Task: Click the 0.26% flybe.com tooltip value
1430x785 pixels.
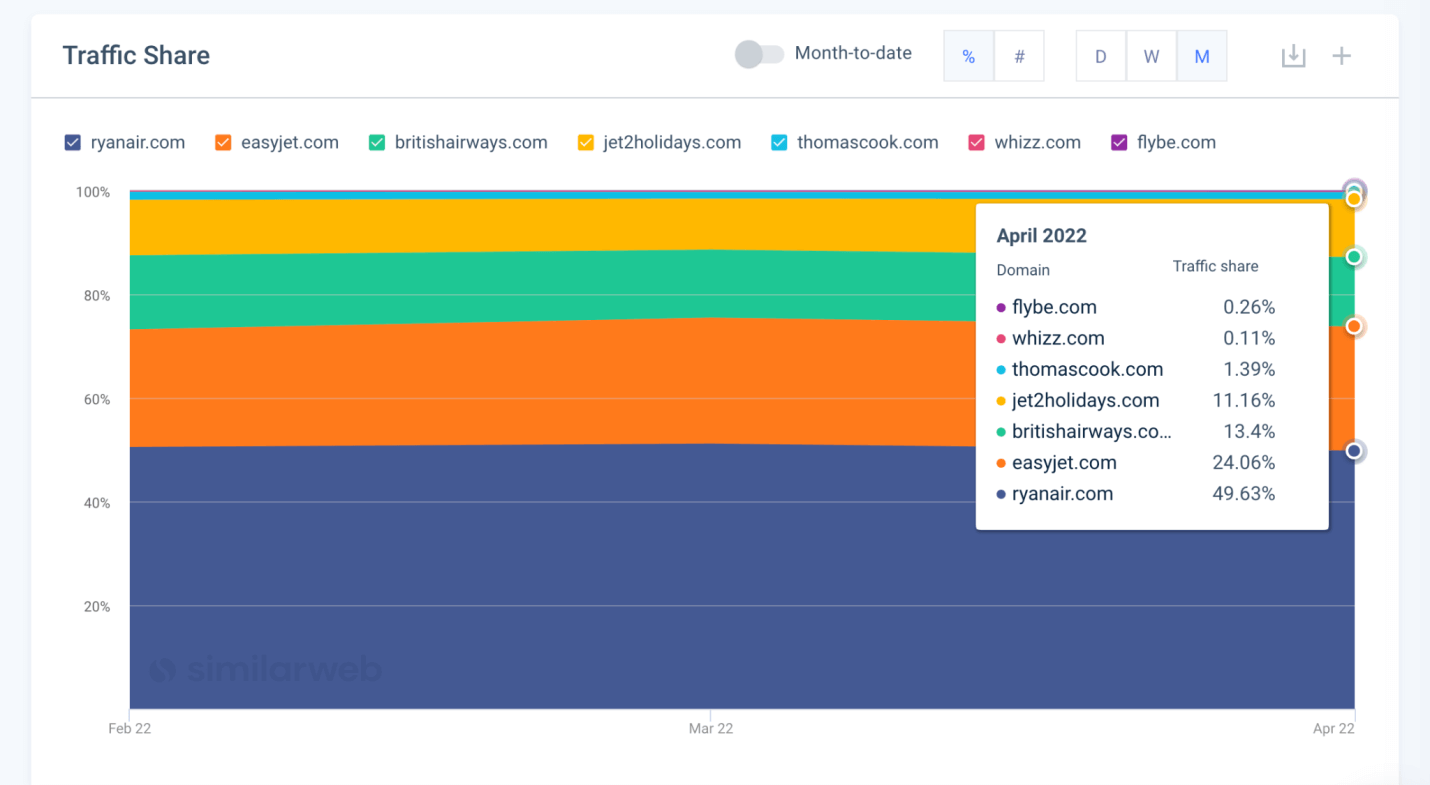Action: 1249,308
